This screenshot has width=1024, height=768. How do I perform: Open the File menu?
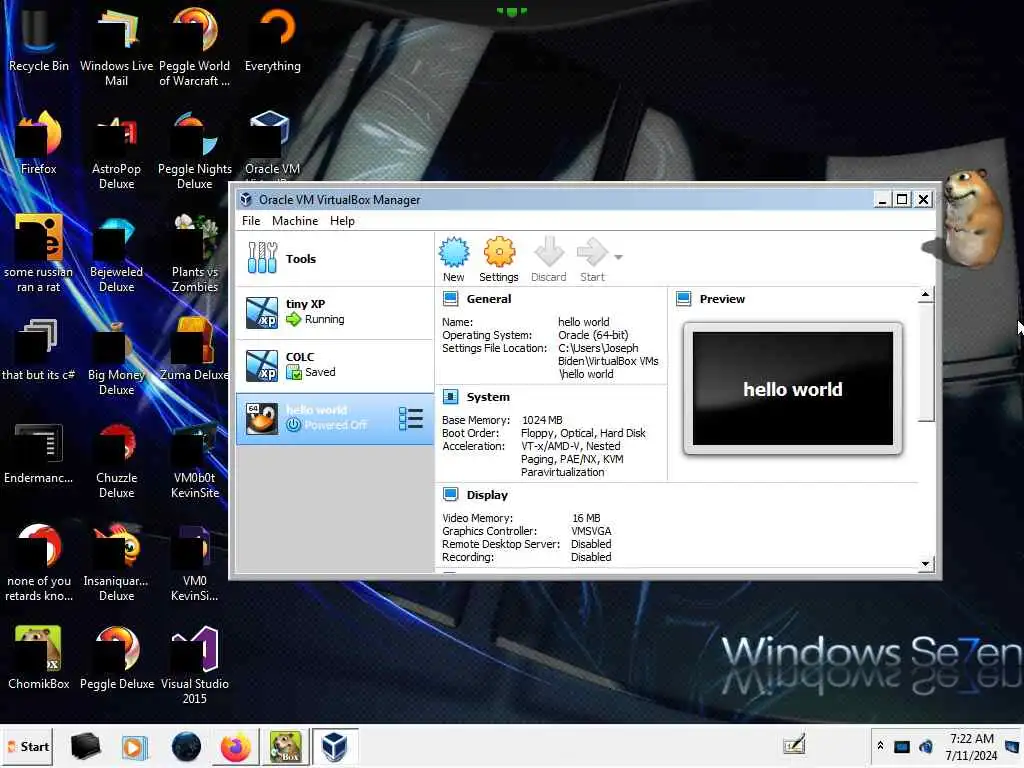251,221
